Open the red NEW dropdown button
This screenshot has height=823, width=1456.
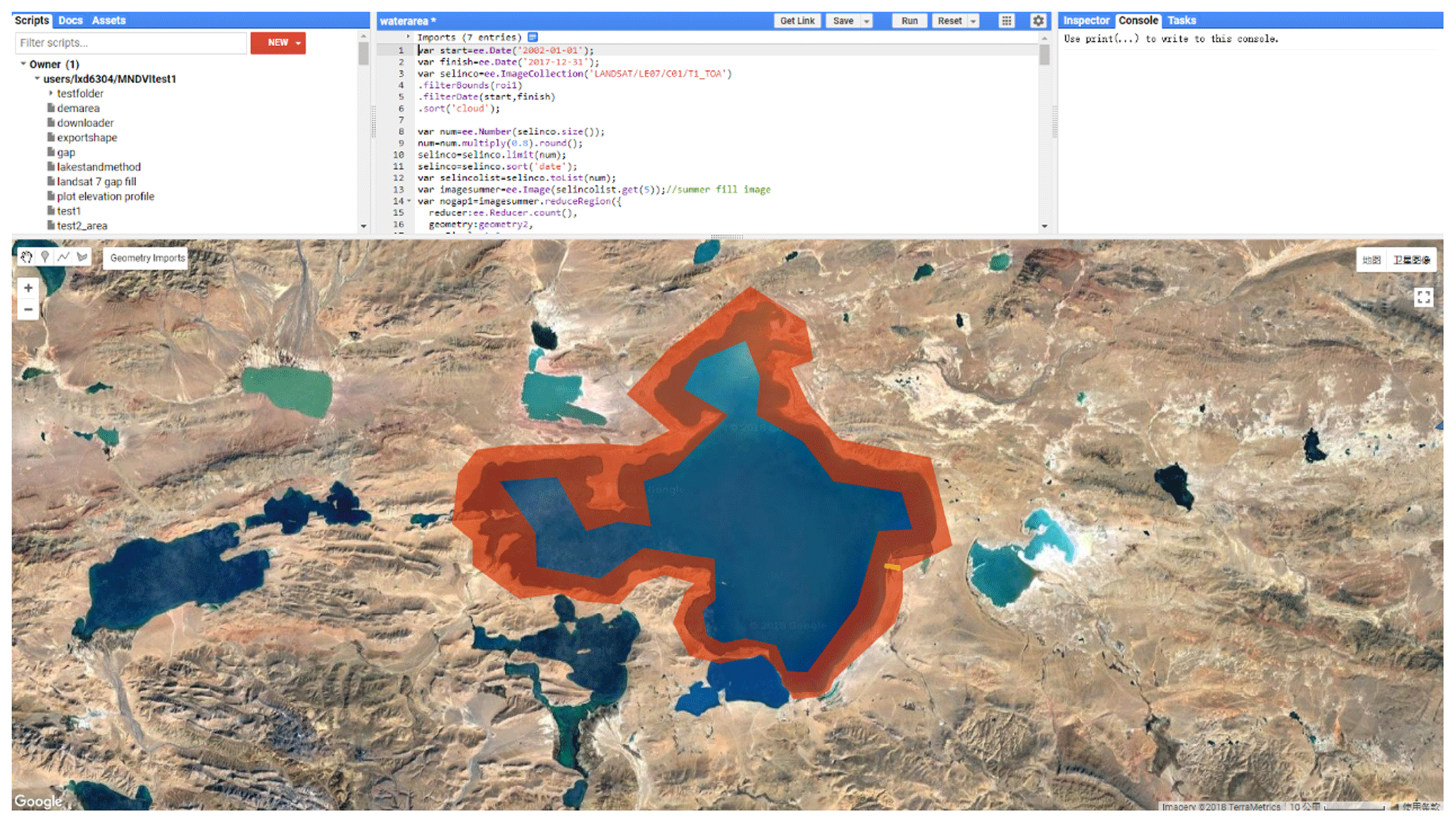278,43
